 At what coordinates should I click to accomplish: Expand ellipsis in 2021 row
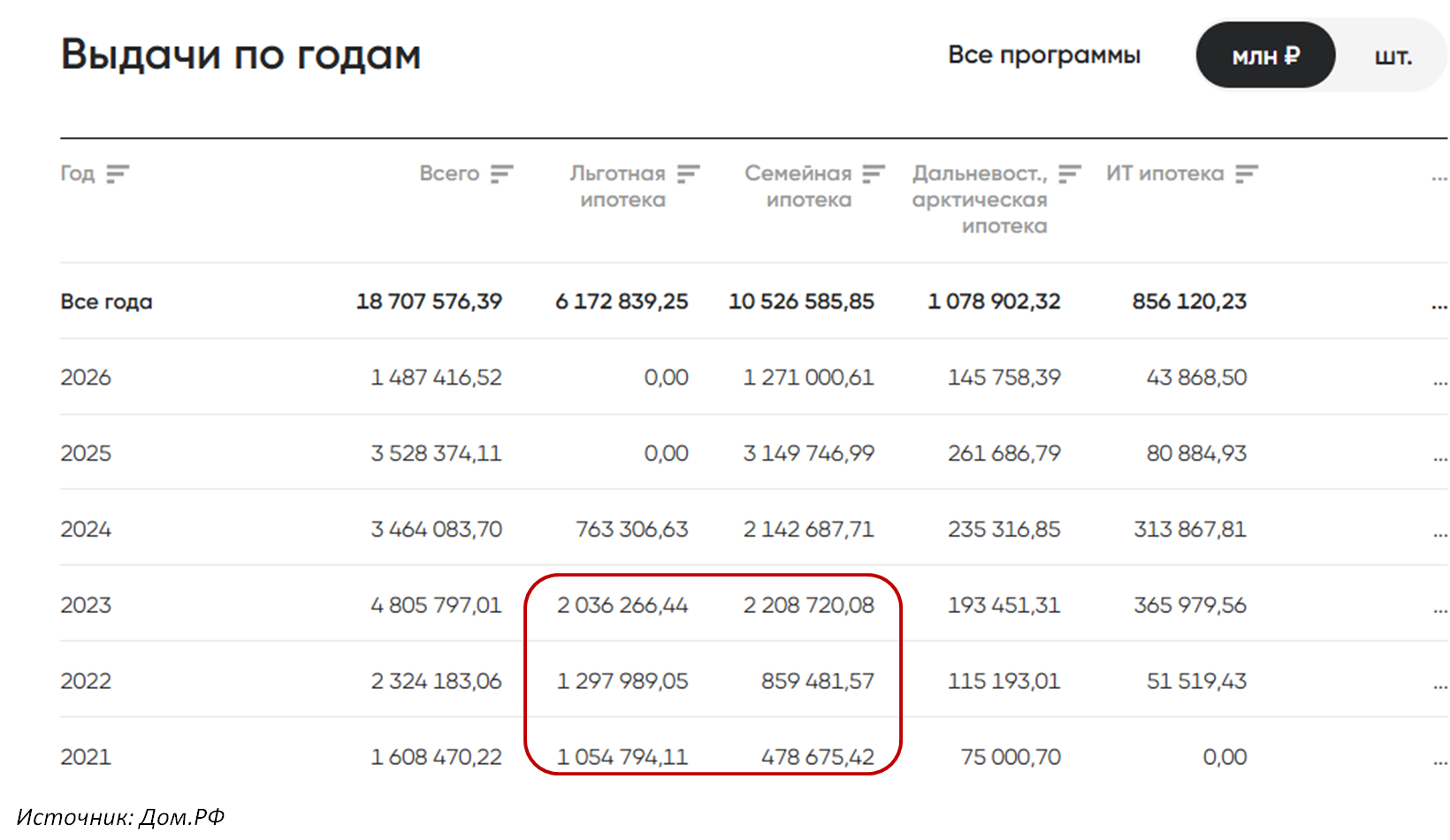click(x=1439, y=763)
